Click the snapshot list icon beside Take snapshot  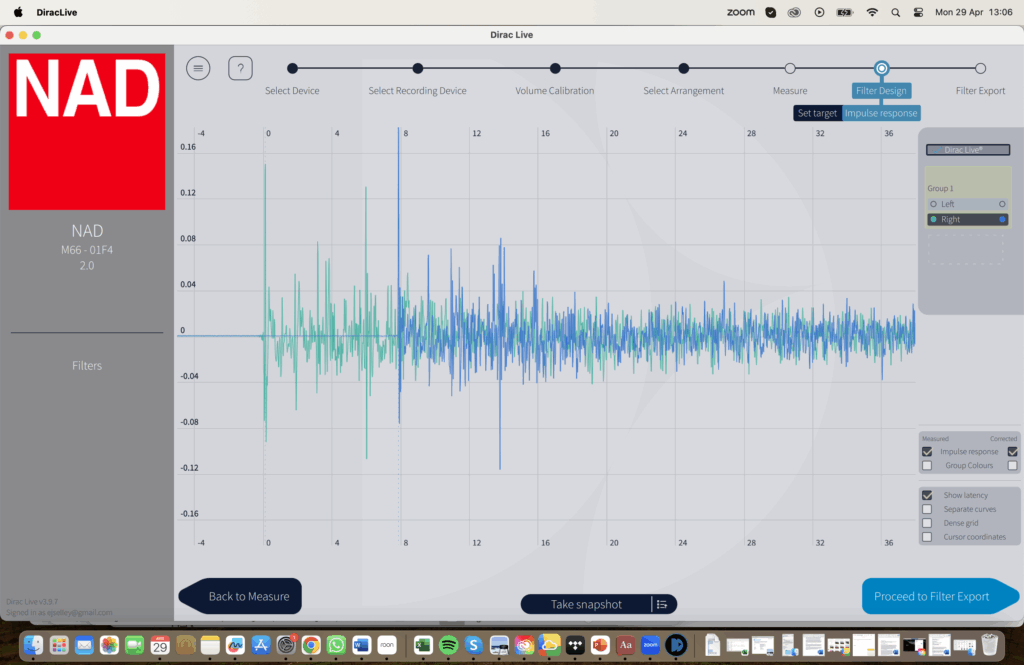coord(662,604)
